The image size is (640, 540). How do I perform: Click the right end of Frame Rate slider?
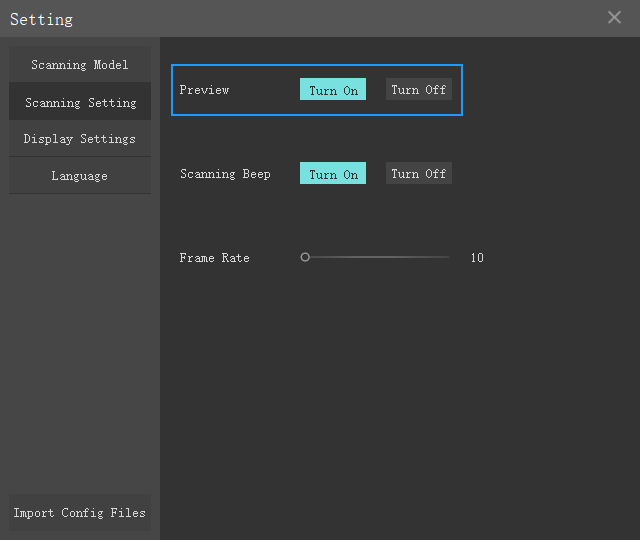coord(447,257)
